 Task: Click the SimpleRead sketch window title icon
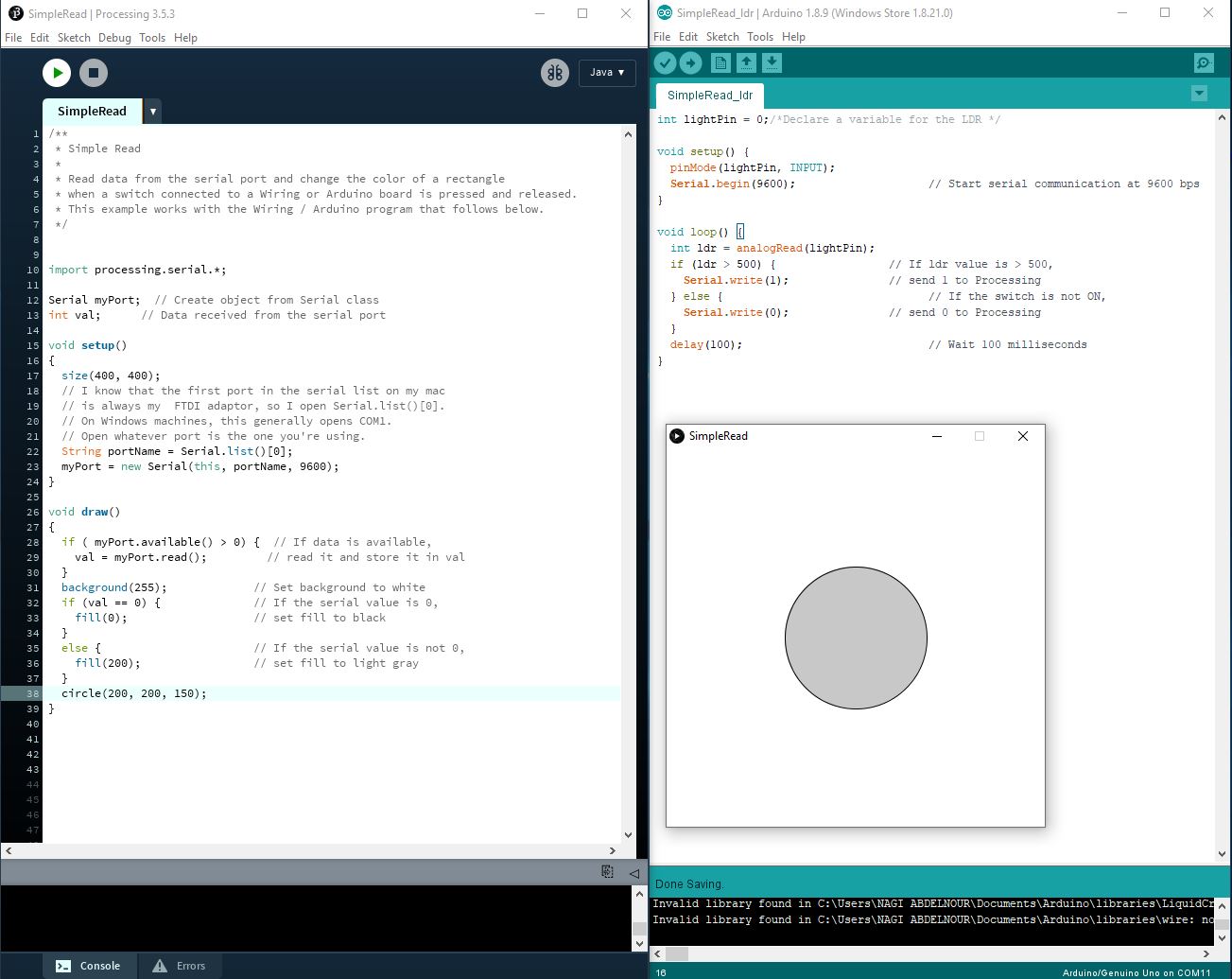[x=677, y=436]
